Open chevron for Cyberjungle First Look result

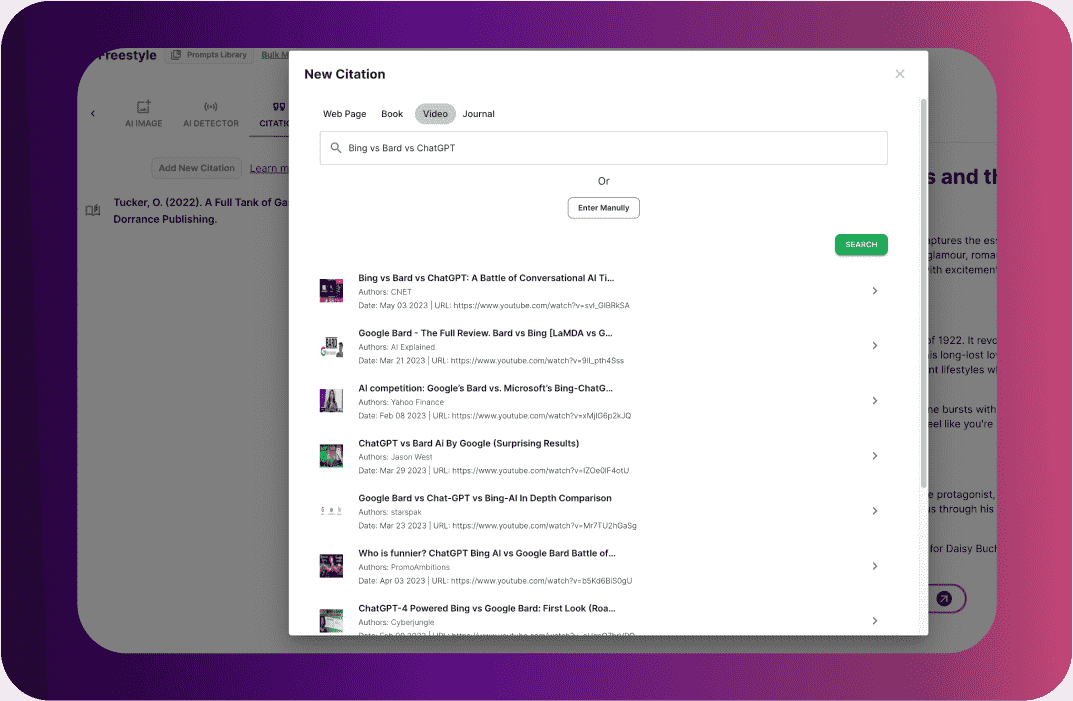tap(875, 621)
